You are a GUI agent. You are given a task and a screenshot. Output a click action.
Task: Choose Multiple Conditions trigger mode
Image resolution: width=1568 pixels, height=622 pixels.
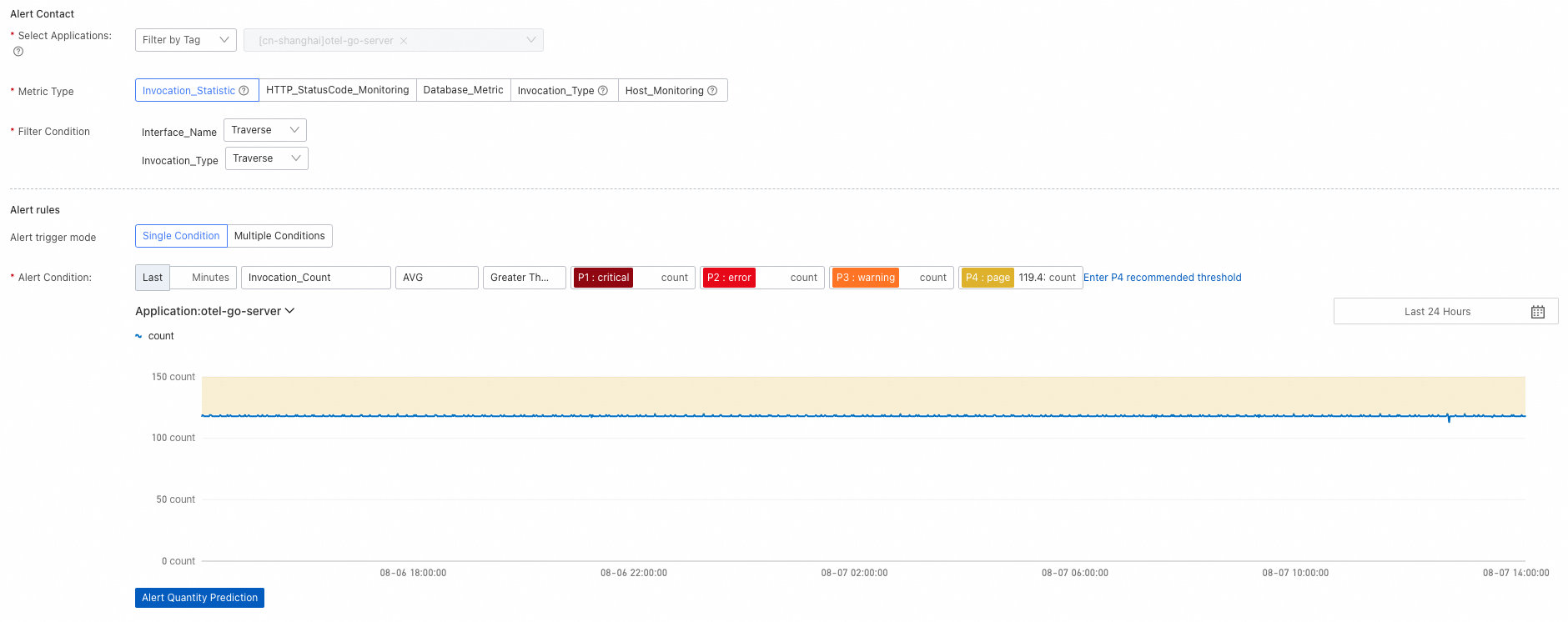click(279, 236)
